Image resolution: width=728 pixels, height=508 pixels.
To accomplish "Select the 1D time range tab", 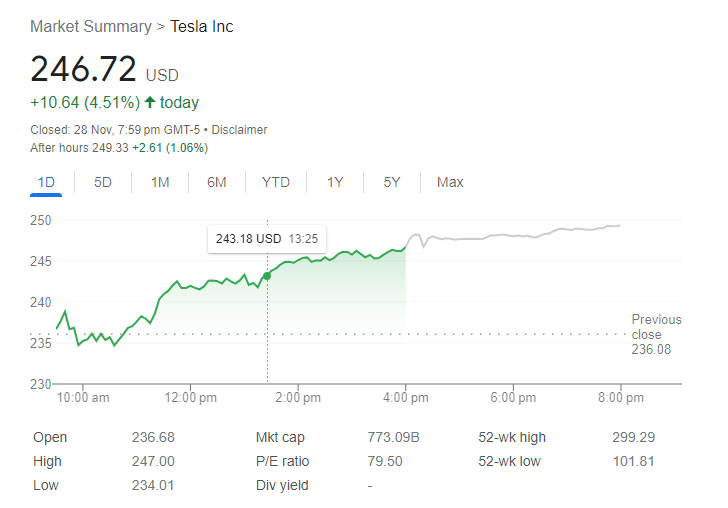I will point(45,182).
